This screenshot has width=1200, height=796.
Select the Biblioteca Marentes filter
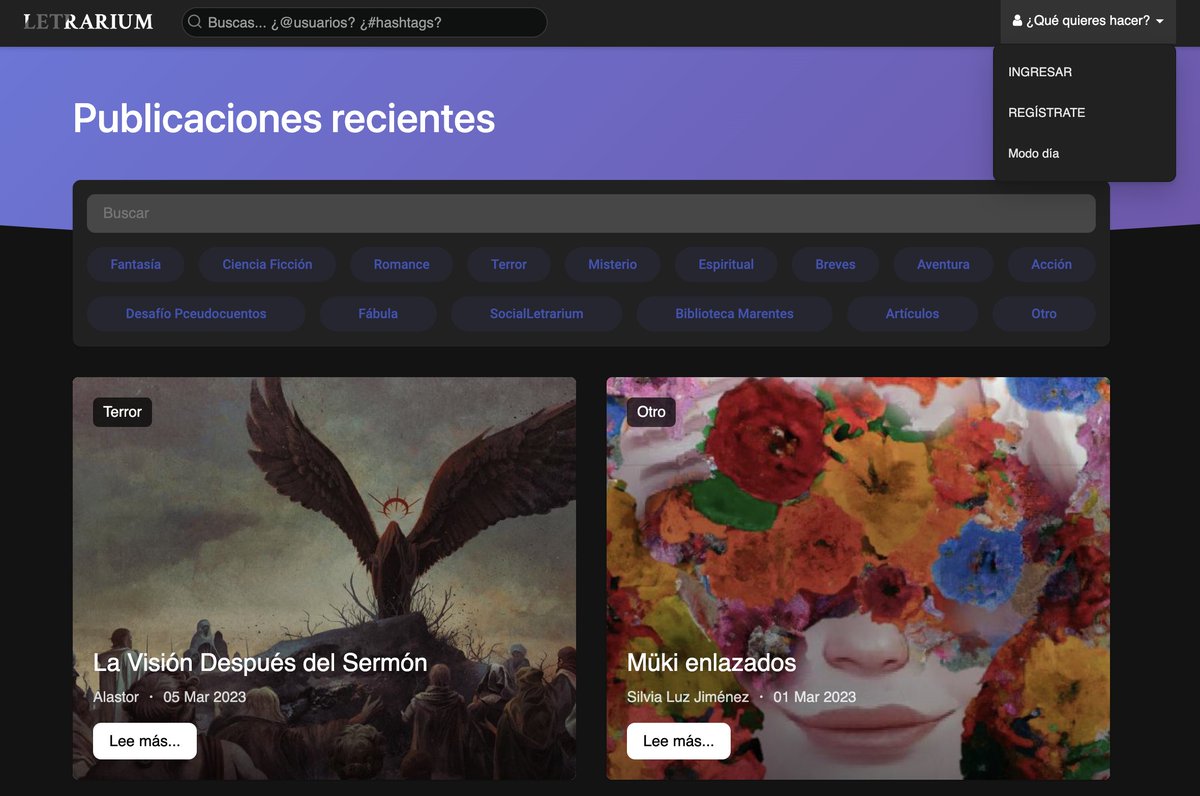734,313
